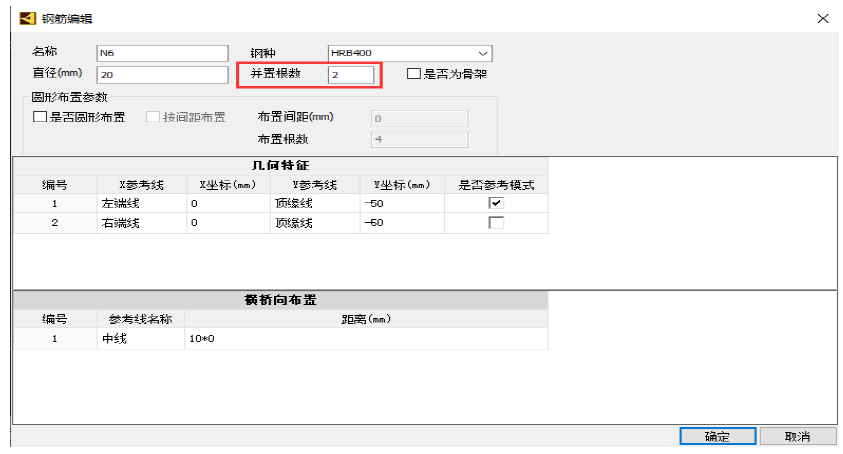The image size is (843, 454).
Task: Select the 右端线 X参考线 cell
Action: pos(142,223)
